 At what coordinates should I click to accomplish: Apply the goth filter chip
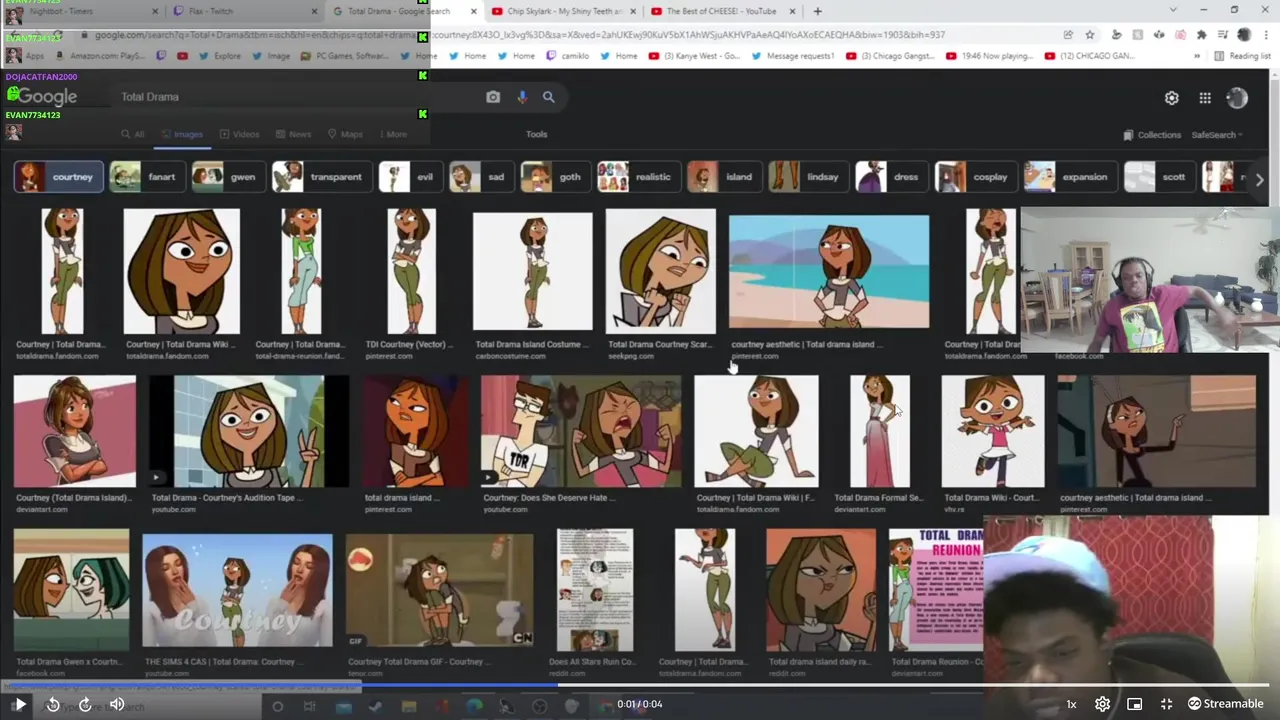tap(555, 177)
